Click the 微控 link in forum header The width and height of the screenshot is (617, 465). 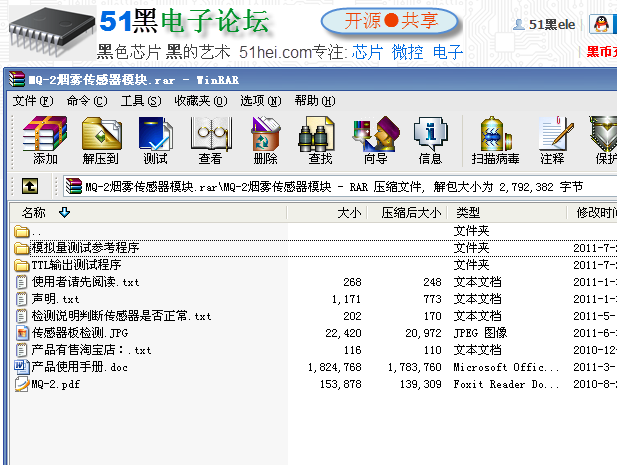pyautogui.click(x=407, y=52)
